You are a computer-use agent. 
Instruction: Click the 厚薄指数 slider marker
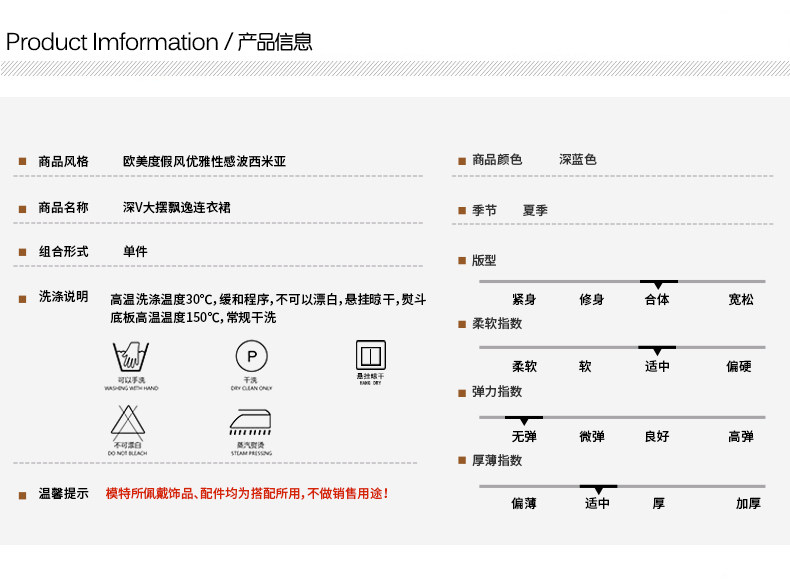(x=599, y=489)
